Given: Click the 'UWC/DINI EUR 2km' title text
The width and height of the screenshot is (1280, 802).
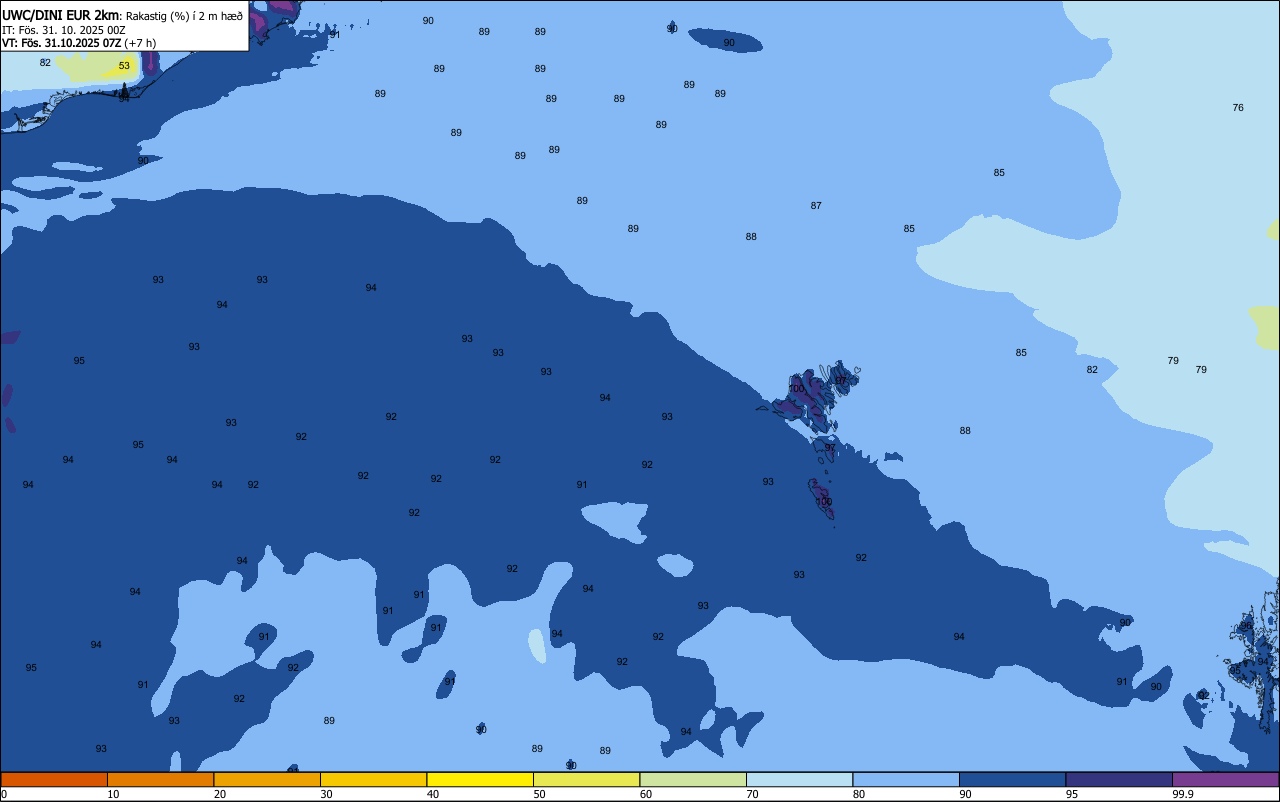Looking at the screenshot, I should point(61,15).
